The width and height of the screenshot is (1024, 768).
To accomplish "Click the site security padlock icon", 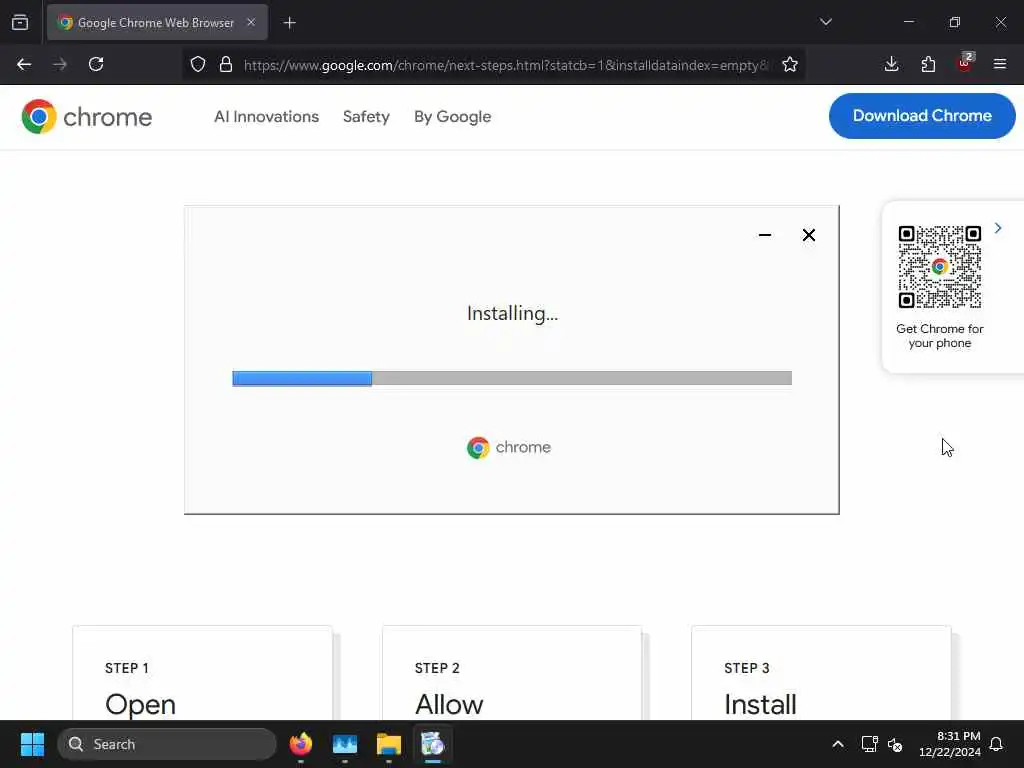I will 226,64.
